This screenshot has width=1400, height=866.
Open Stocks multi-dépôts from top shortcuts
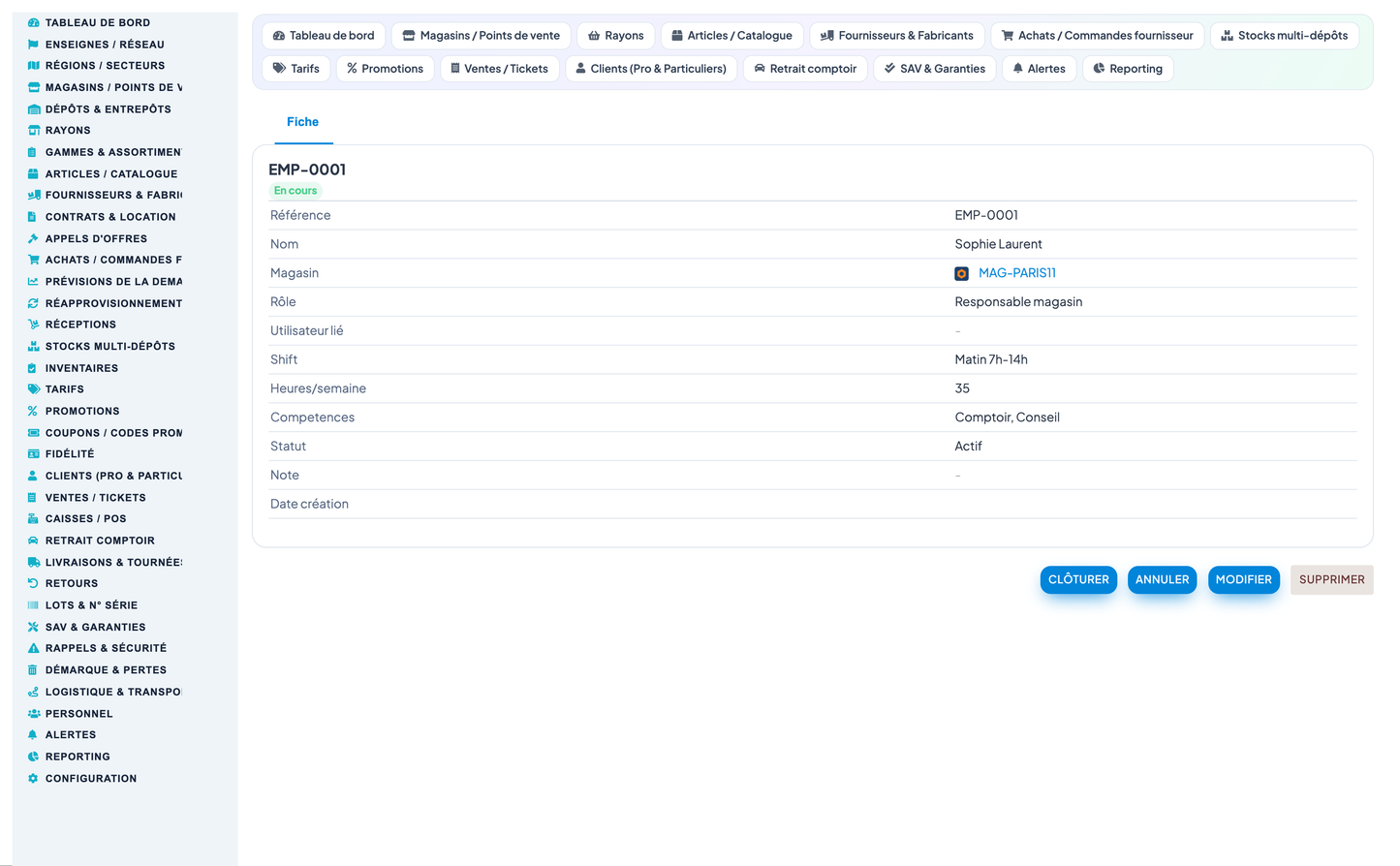click(1284, 36)
